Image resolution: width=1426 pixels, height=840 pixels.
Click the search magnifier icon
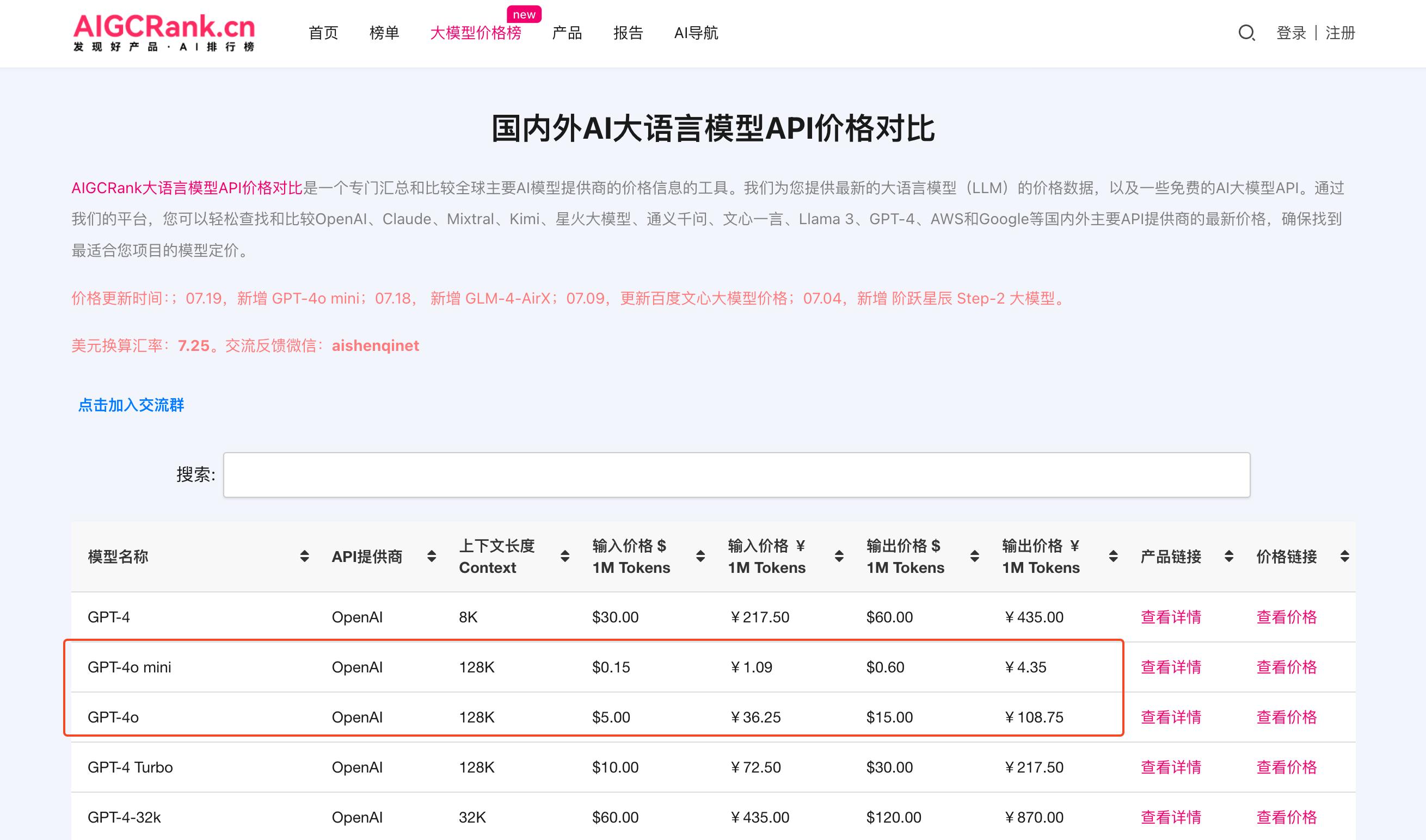(x=1246, y=33)
